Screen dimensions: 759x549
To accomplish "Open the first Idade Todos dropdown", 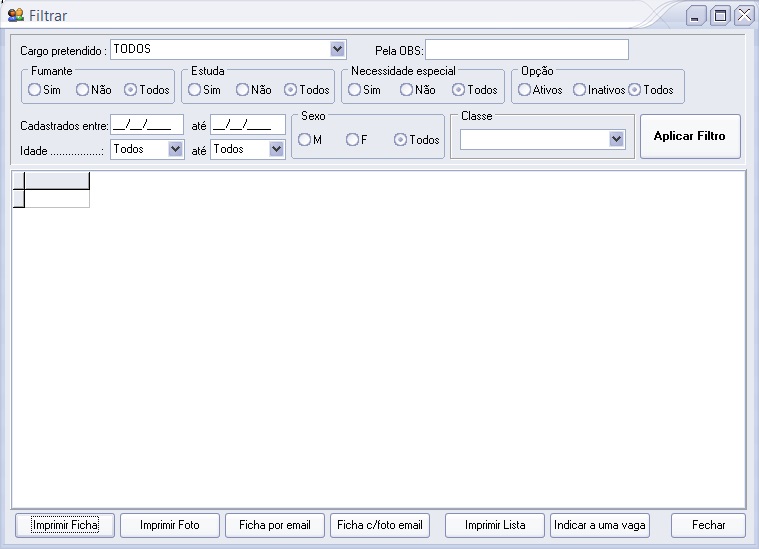I will (x=176, y=149).
